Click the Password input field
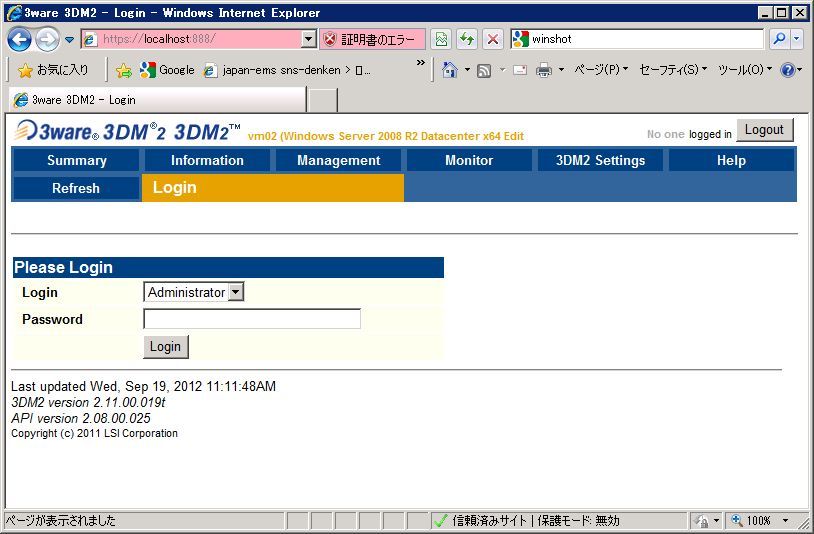 pos(252,319)
